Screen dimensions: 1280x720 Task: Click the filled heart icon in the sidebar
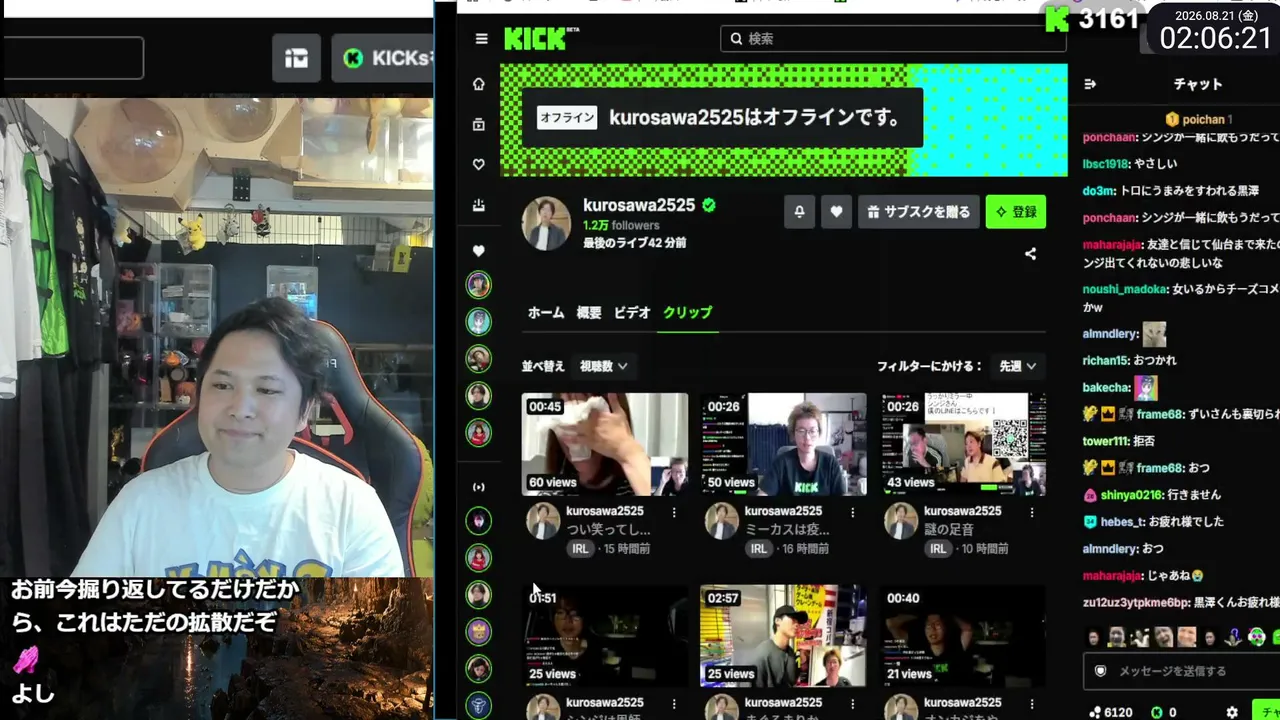(479, 251)
